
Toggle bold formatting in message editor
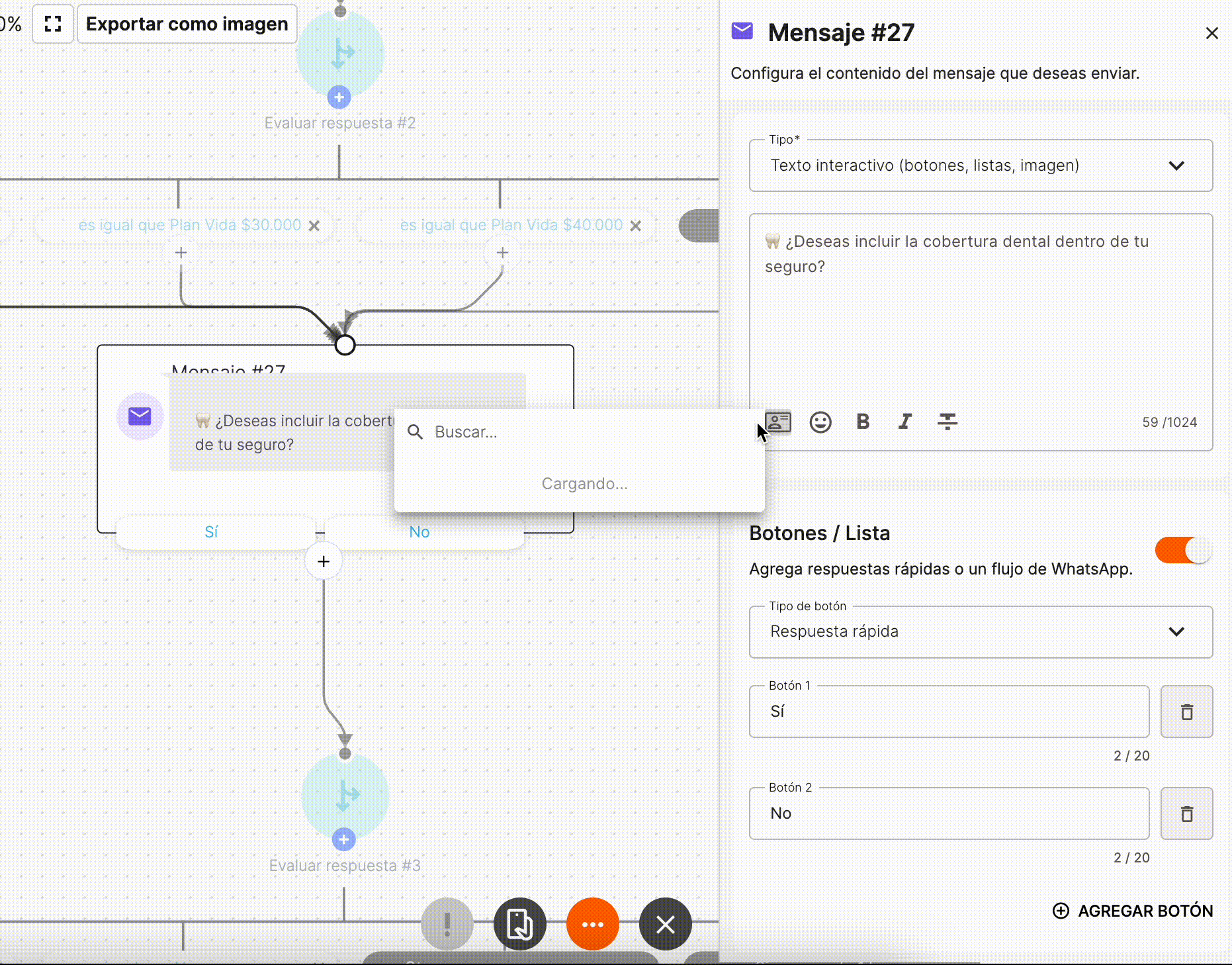tap(863, 422)
